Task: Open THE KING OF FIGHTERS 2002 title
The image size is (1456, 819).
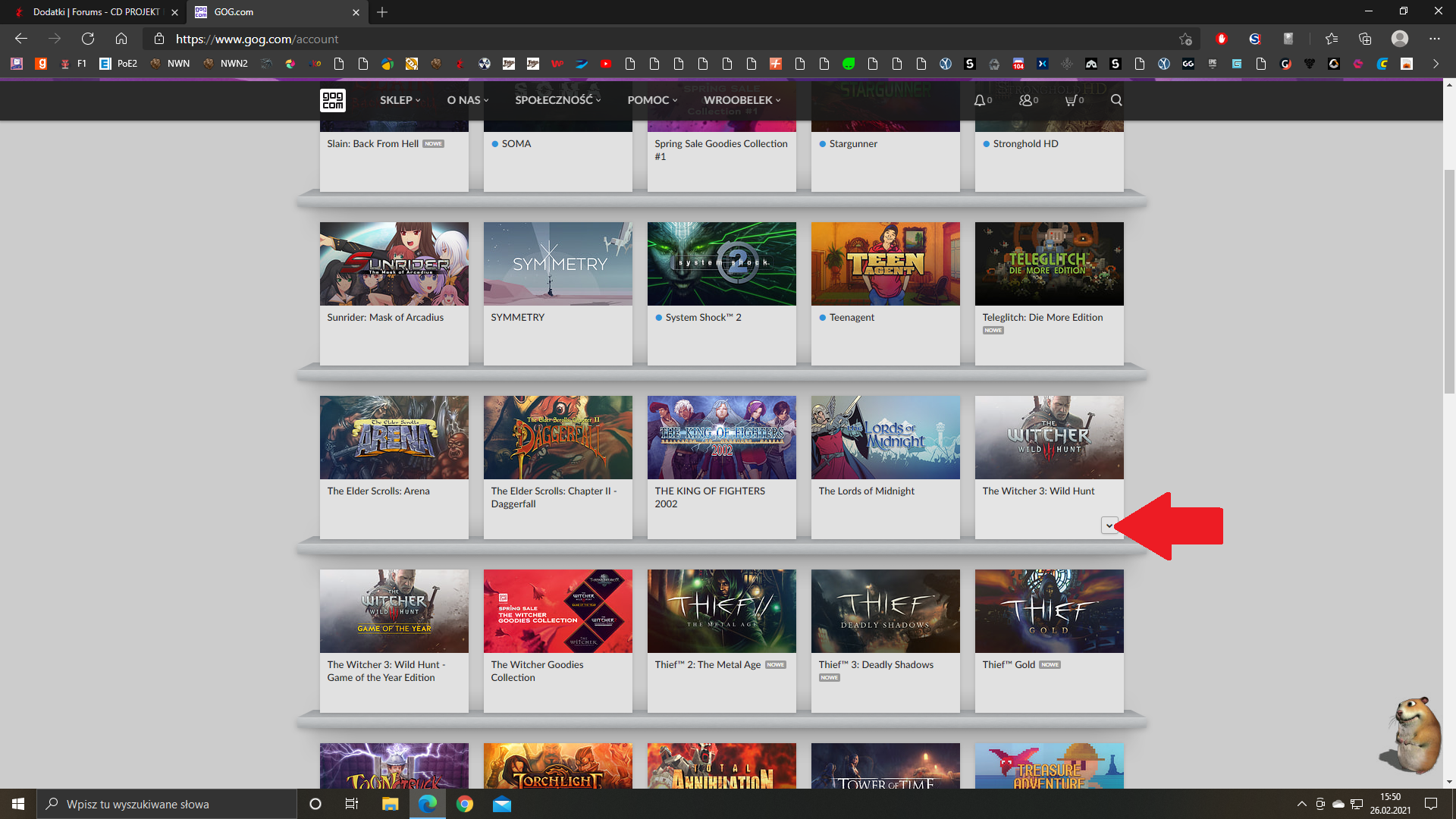Action: click(x=710, y=497)
